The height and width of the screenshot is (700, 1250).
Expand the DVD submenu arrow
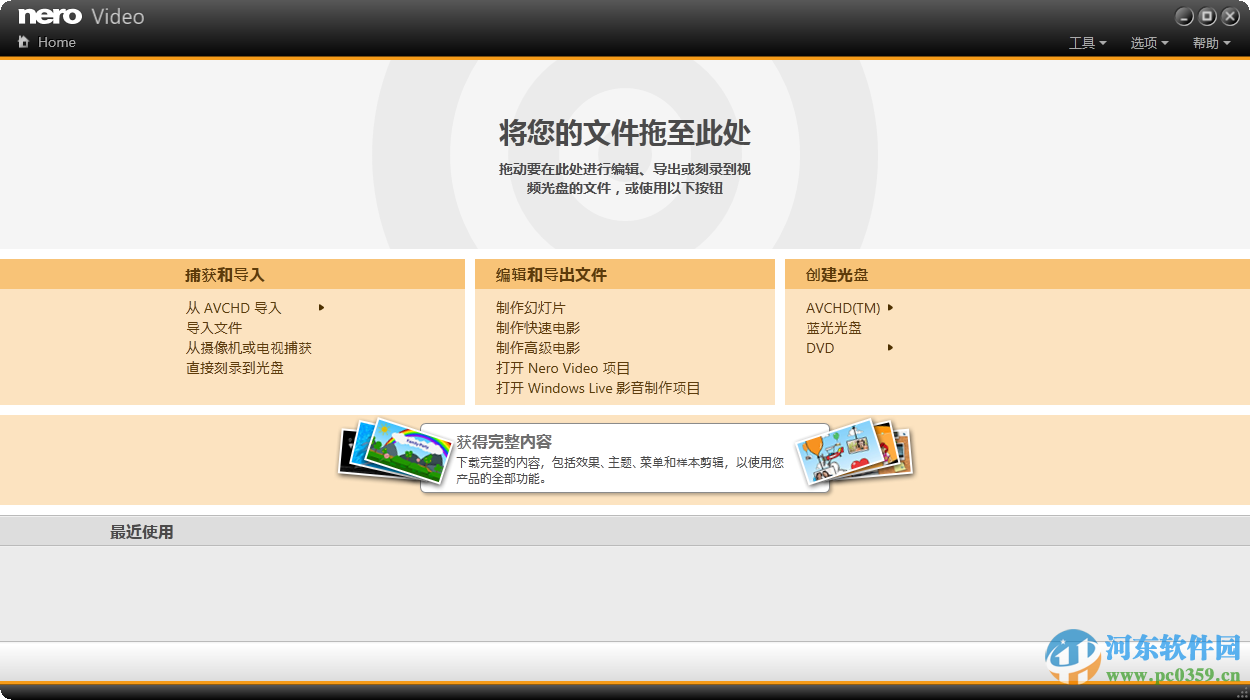pos(889,348)
